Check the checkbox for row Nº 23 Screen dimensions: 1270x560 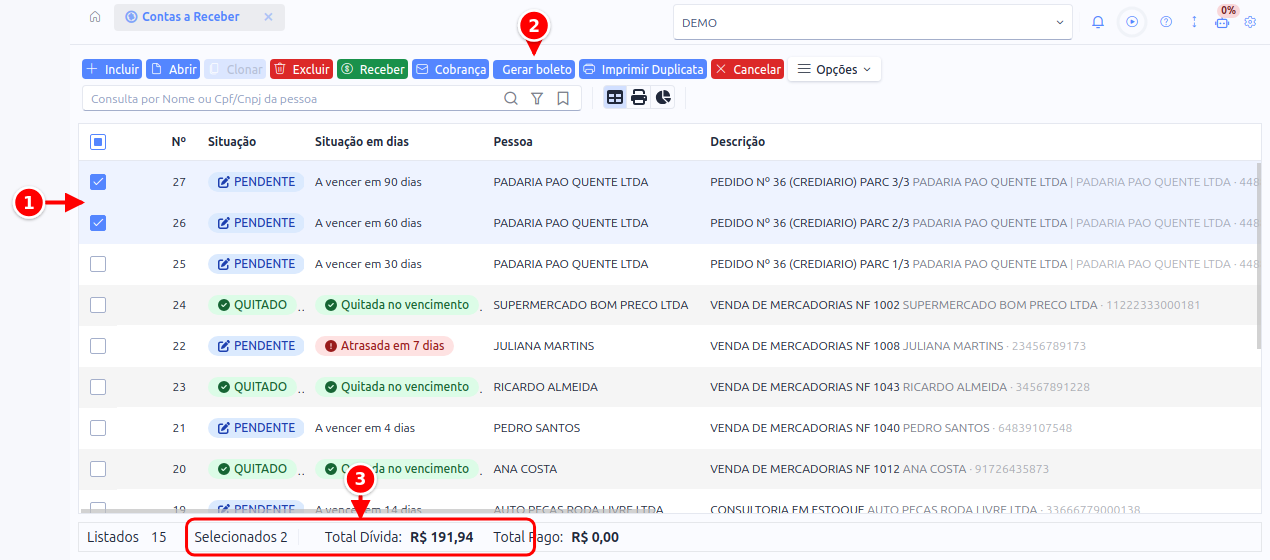[98, 387]
